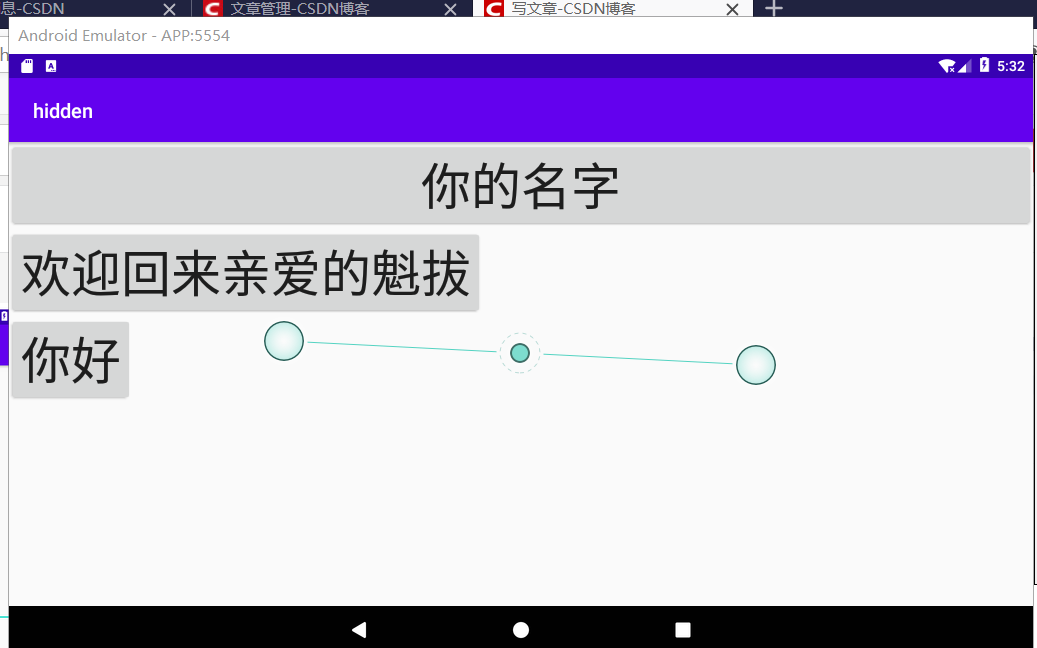Tap the 5:32 clock in status bar
The image size is (1037, 648).
[x=1011, y=65]
